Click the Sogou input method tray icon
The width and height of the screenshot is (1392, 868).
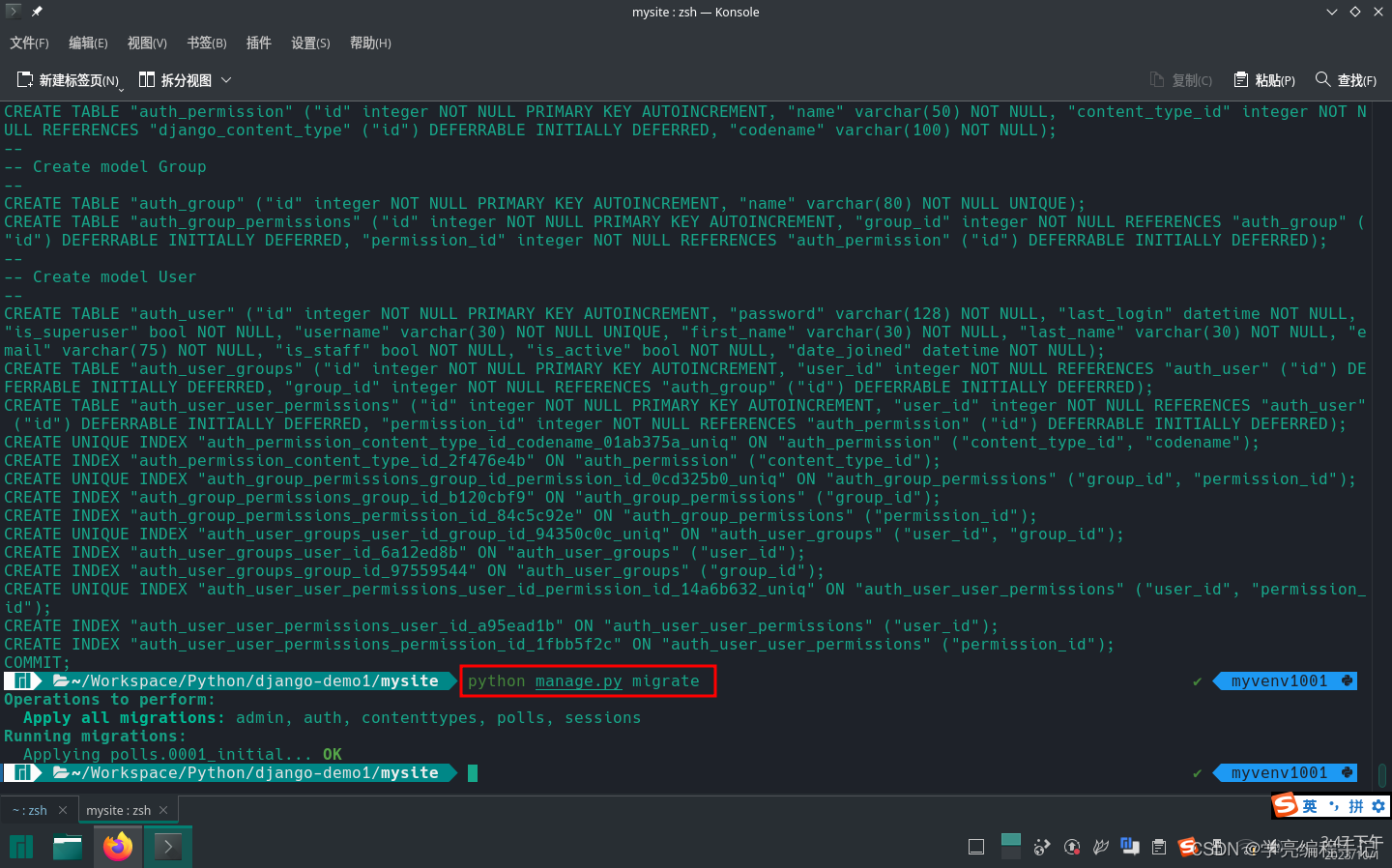tap(1188, 848)
